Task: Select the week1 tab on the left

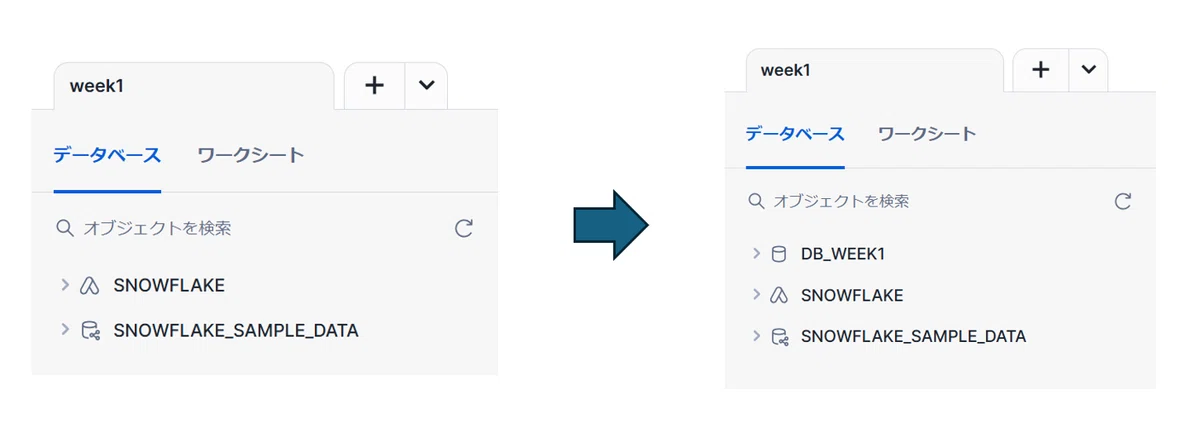Action: pyautogui.click(x=193, y=86)
